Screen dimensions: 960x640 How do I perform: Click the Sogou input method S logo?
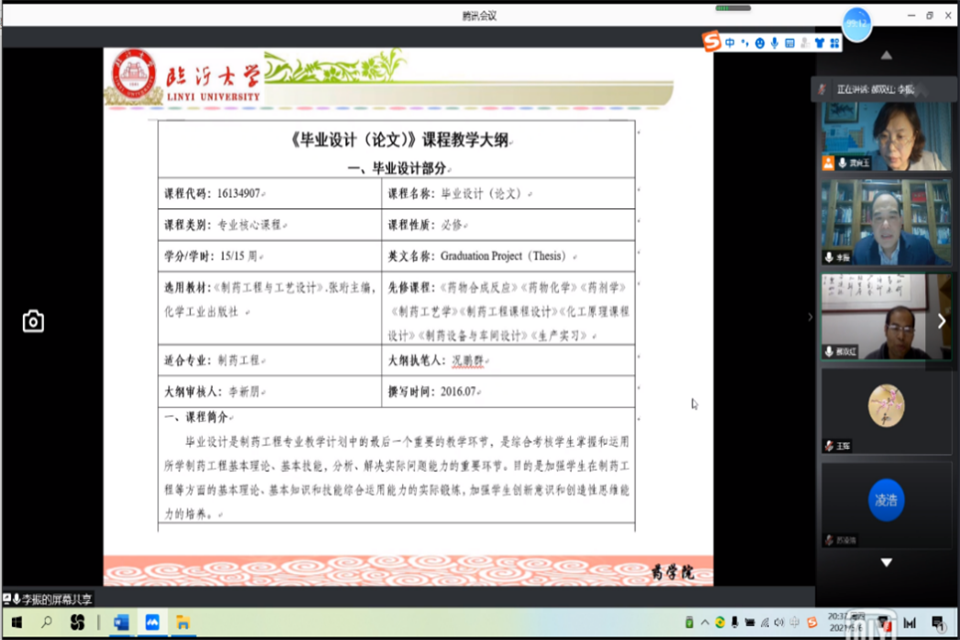(x=711, y=42)
